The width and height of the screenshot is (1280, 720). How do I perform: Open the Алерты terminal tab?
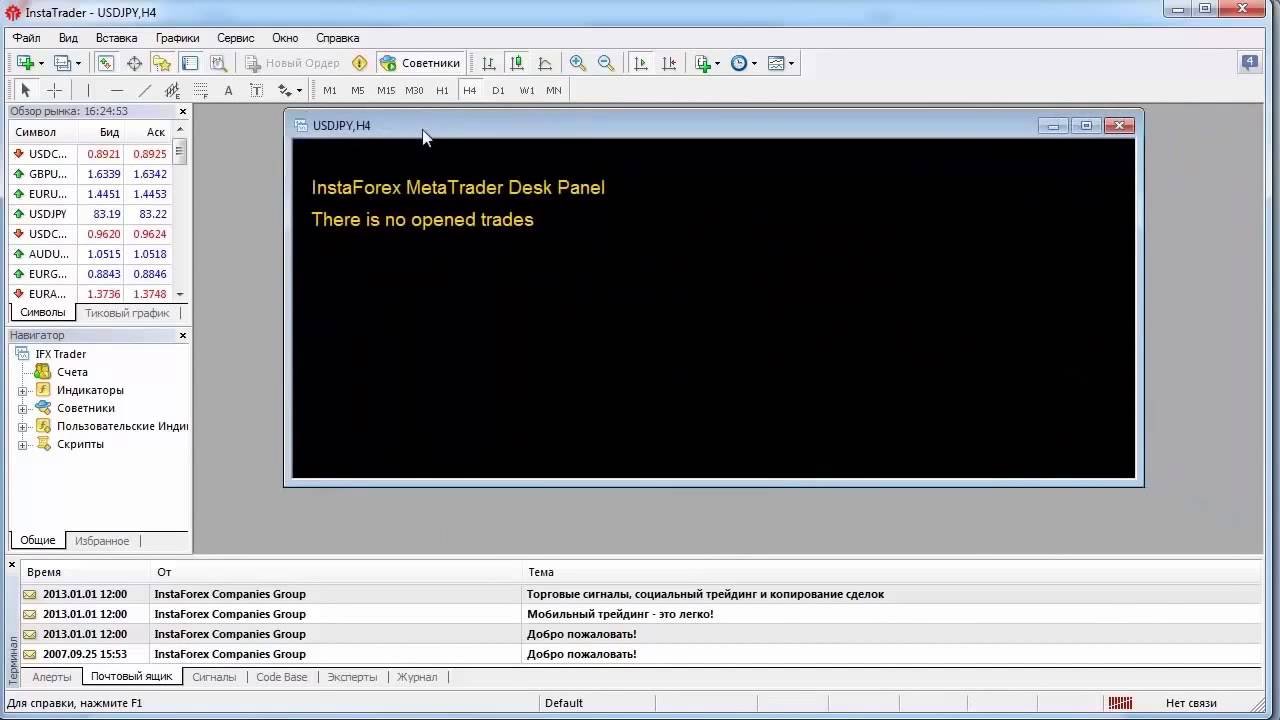(x=52, y=677)
